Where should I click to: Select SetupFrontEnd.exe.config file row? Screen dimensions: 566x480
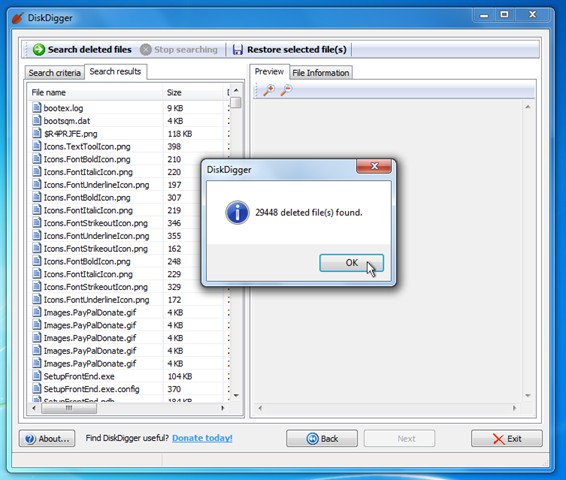128,389
